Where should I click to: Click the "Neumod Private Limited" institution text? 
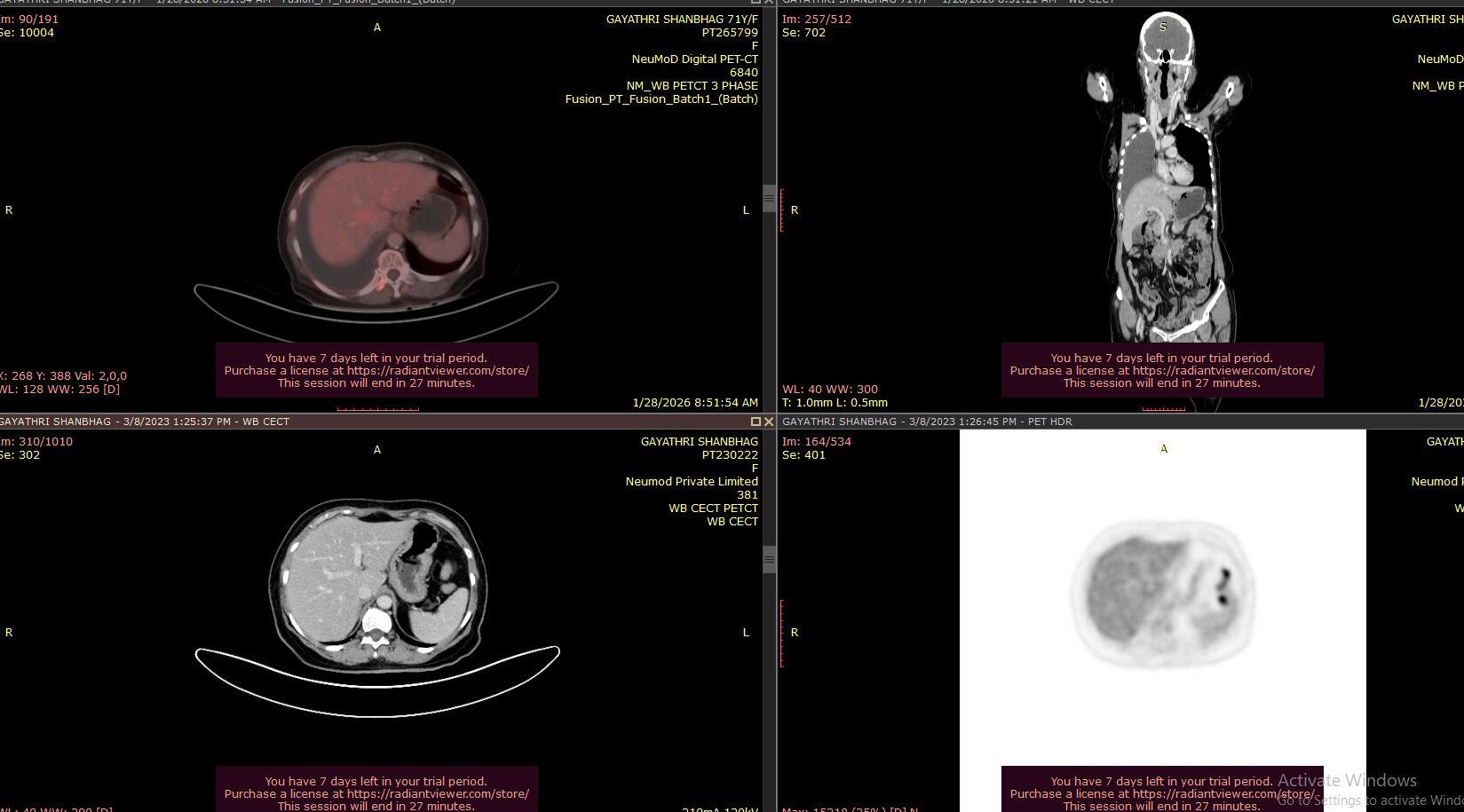(x=692, y=481)
